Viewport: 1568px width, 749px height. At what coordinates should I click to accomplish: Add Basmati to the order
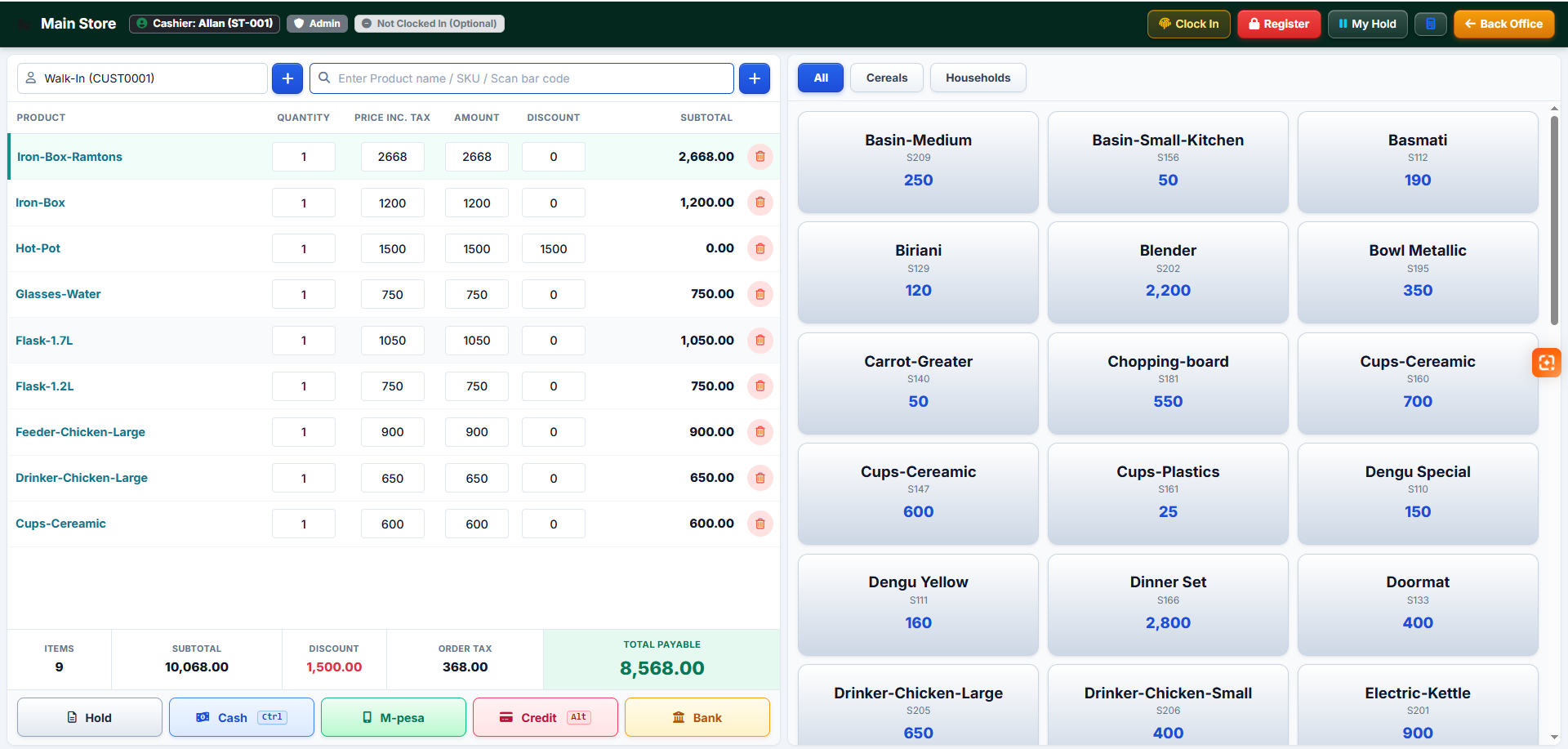(1418, 162)
